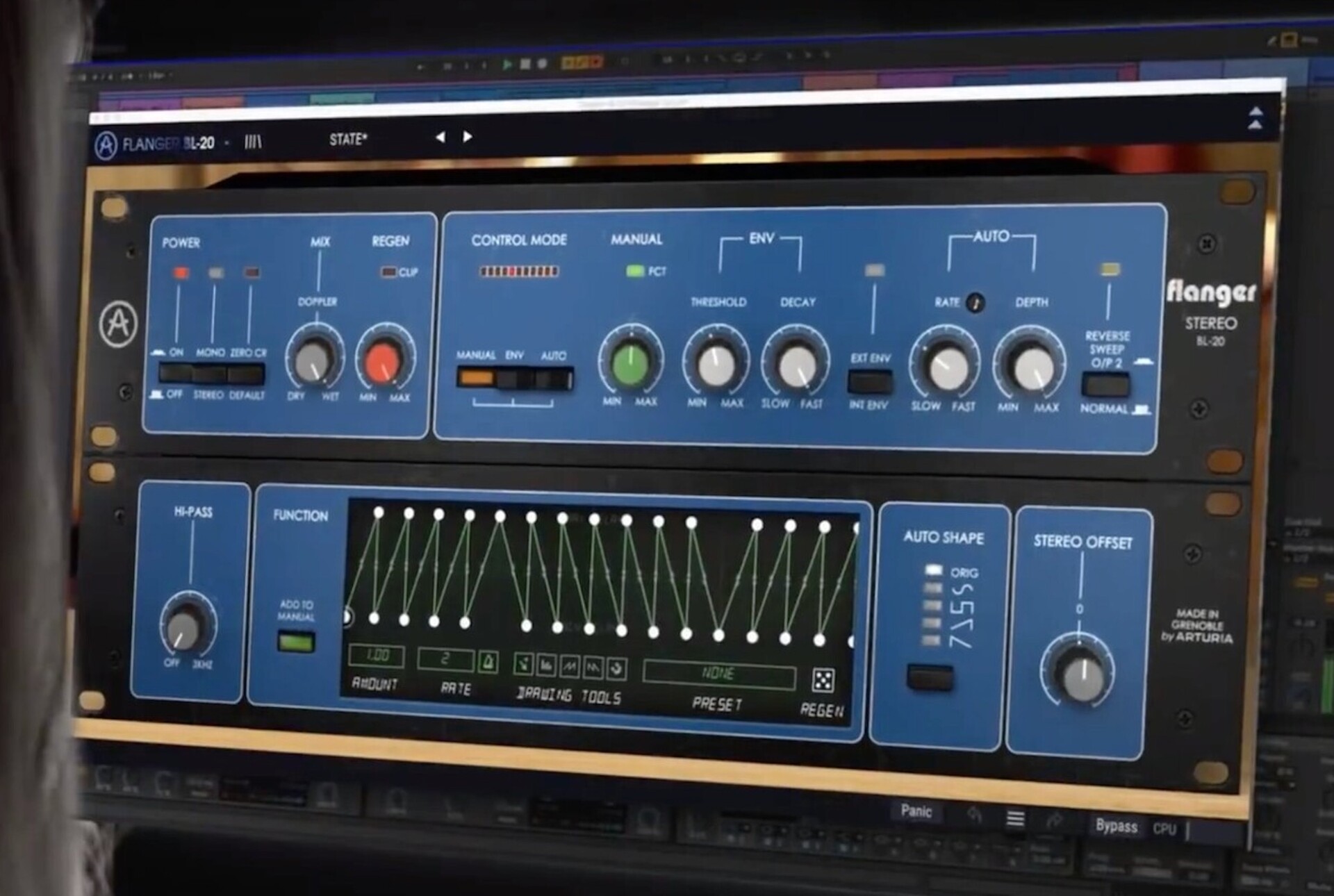This screenshot has width=1334, height=896.
Task: Select the second drawing tool icon
Action: coord(546,666)
